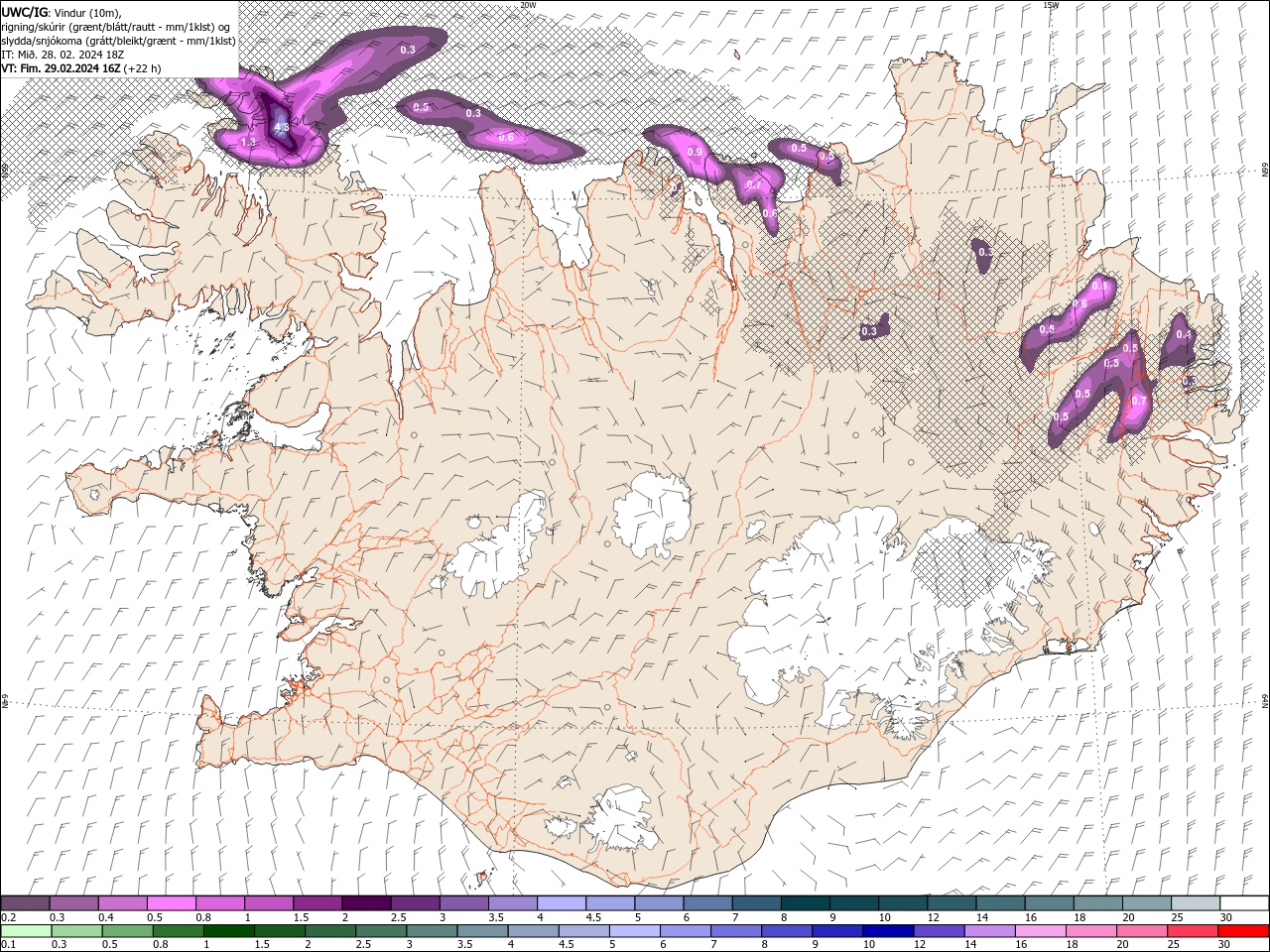The image size is (1270, 952).
Task: Click the 'rigning/skúrir' legend description line
Action: click(x=117, y=27)
